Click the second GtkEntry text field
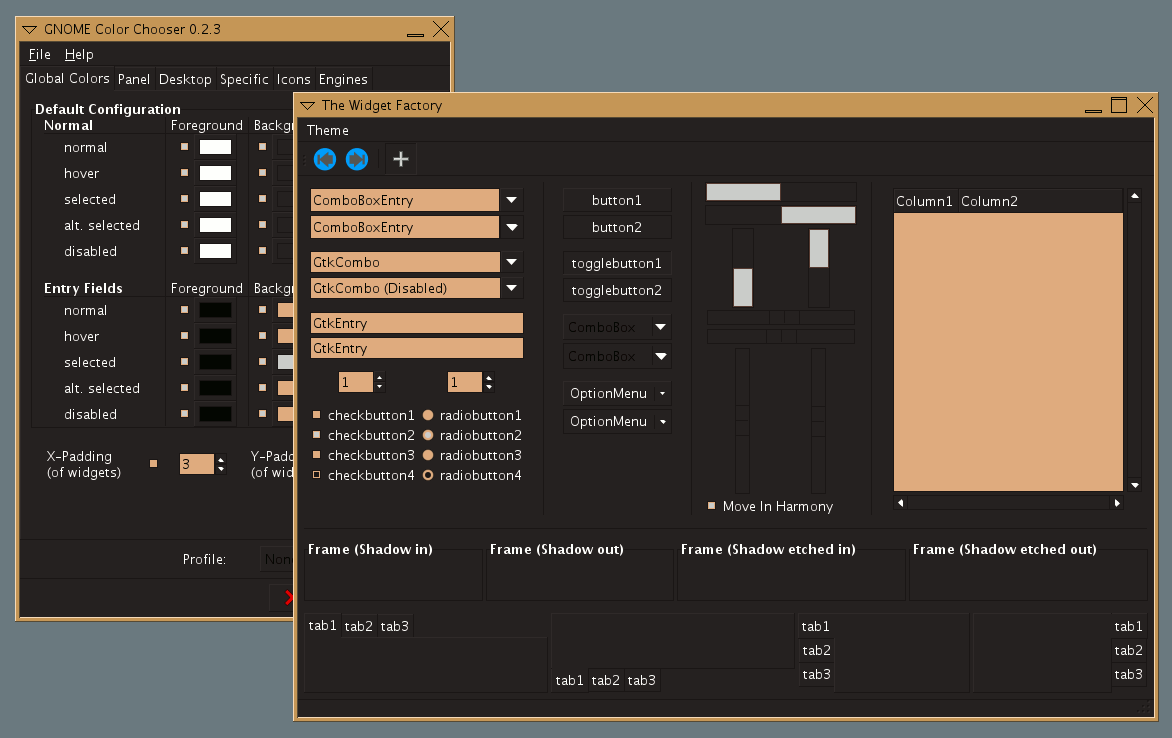The width and height of the screenshot is (1172, 738). 417,348
